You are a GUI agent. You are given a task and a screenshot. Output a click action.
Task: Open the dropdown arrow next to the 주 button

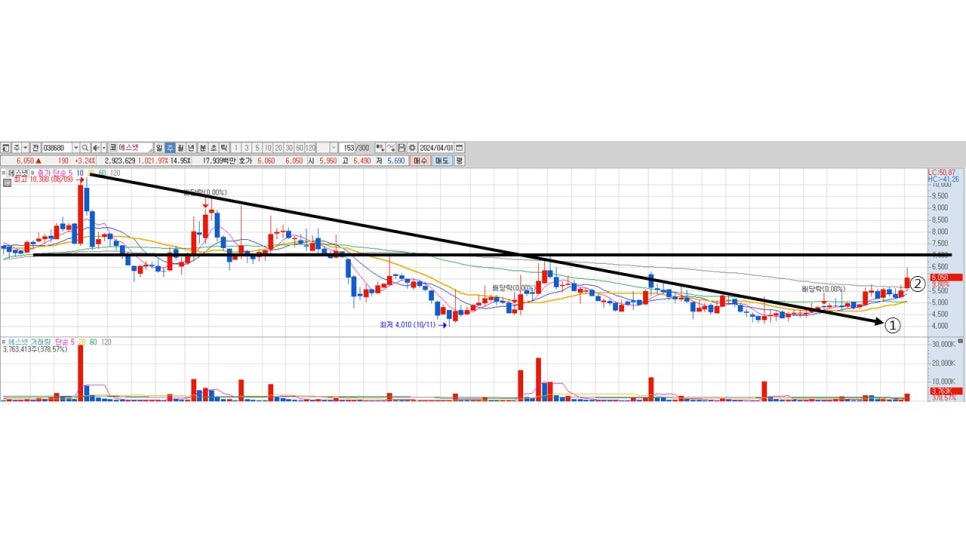25,148
